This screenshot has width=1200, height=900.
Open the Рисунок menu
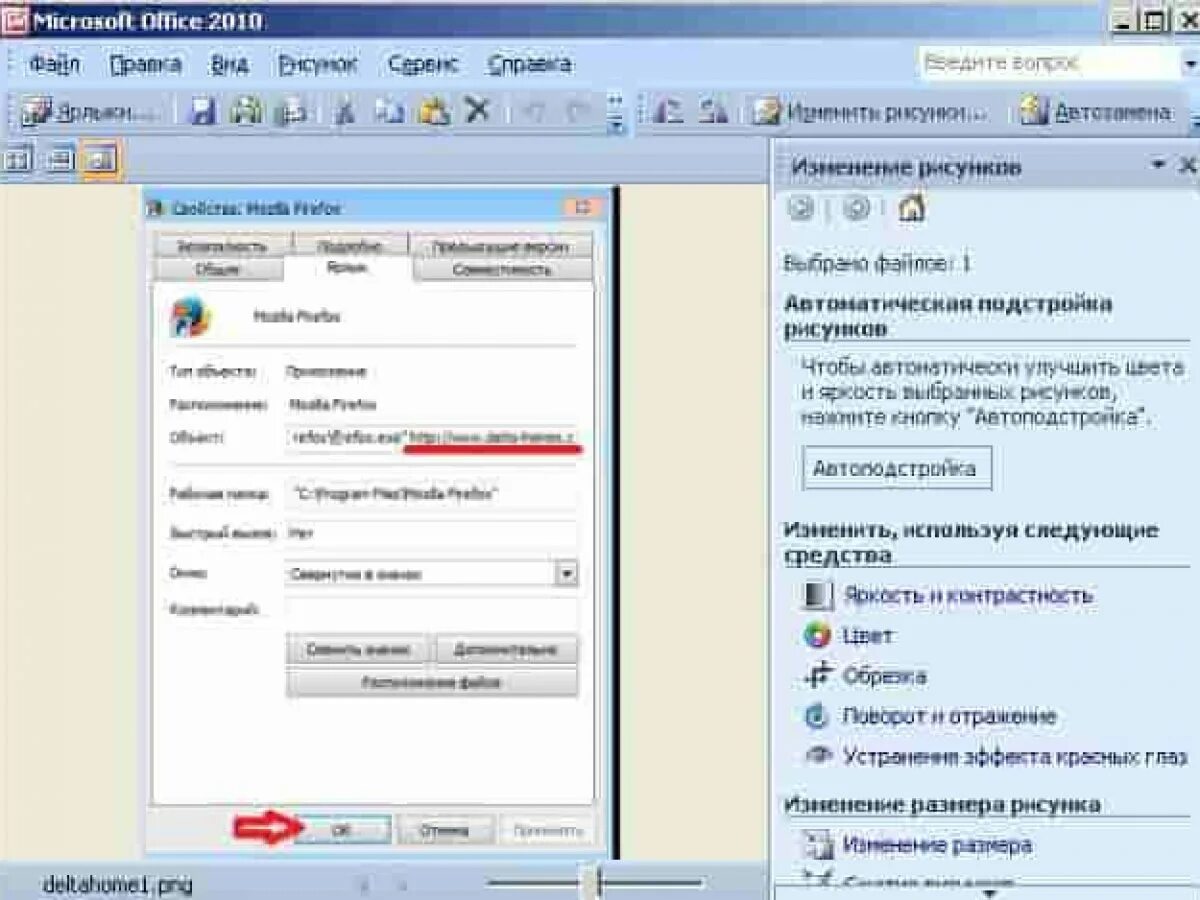318,65
